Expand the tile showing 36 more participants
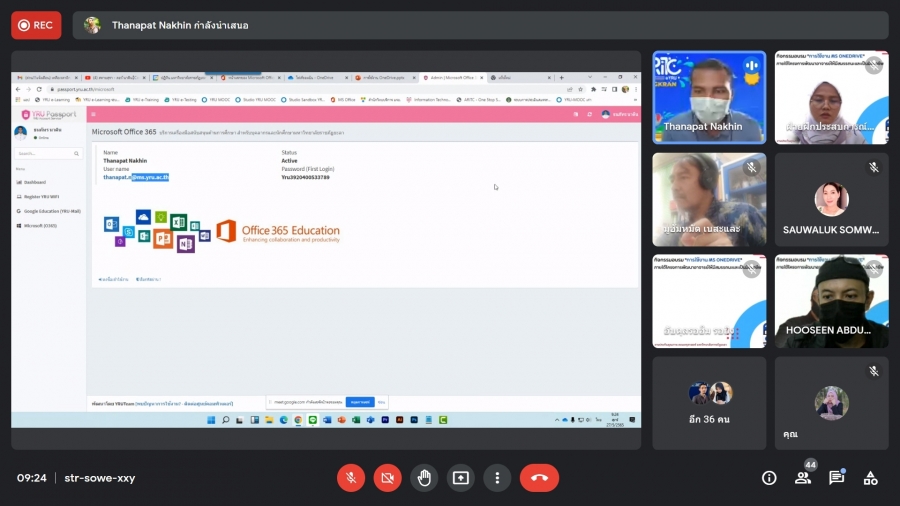Screen dimensions: 900x506 coord(709,403)
